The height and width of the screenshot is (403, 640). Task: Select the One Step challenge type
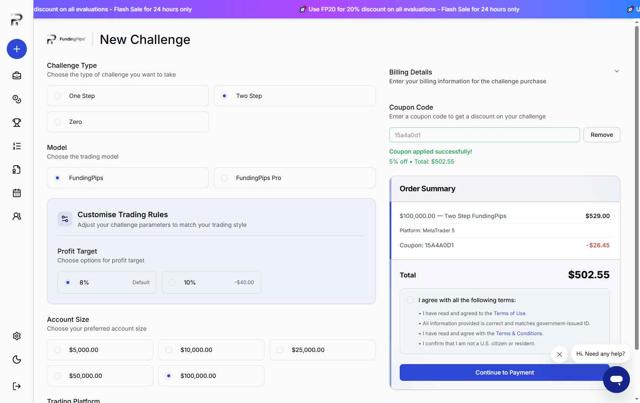pyautogui.click(x=128, y=96)
